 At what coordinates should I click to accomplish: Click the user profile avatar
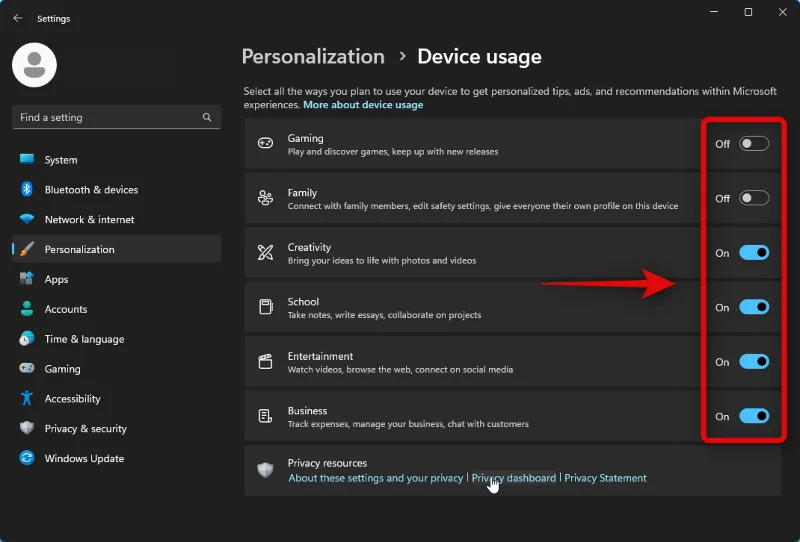[34, 65]
